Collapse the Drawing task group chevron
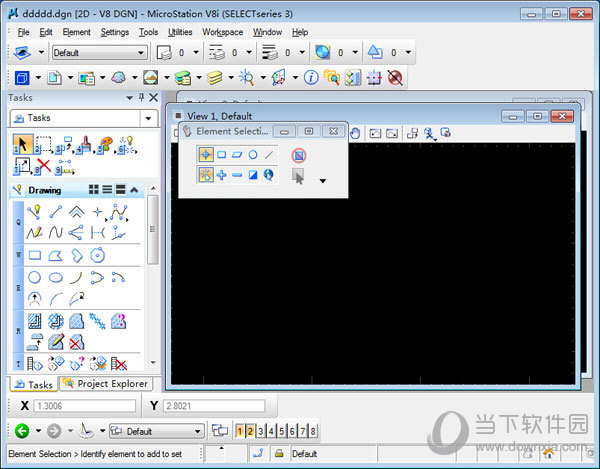This screenshot has height=469, width=600. pyautogui.click(x=134, y=189)
